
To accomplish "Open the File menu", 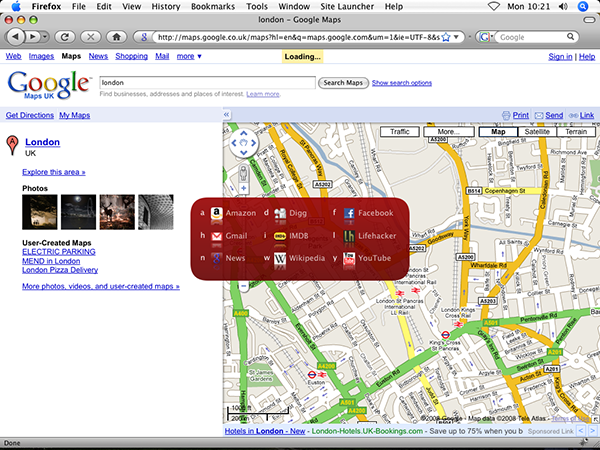I will coord(78,6).
